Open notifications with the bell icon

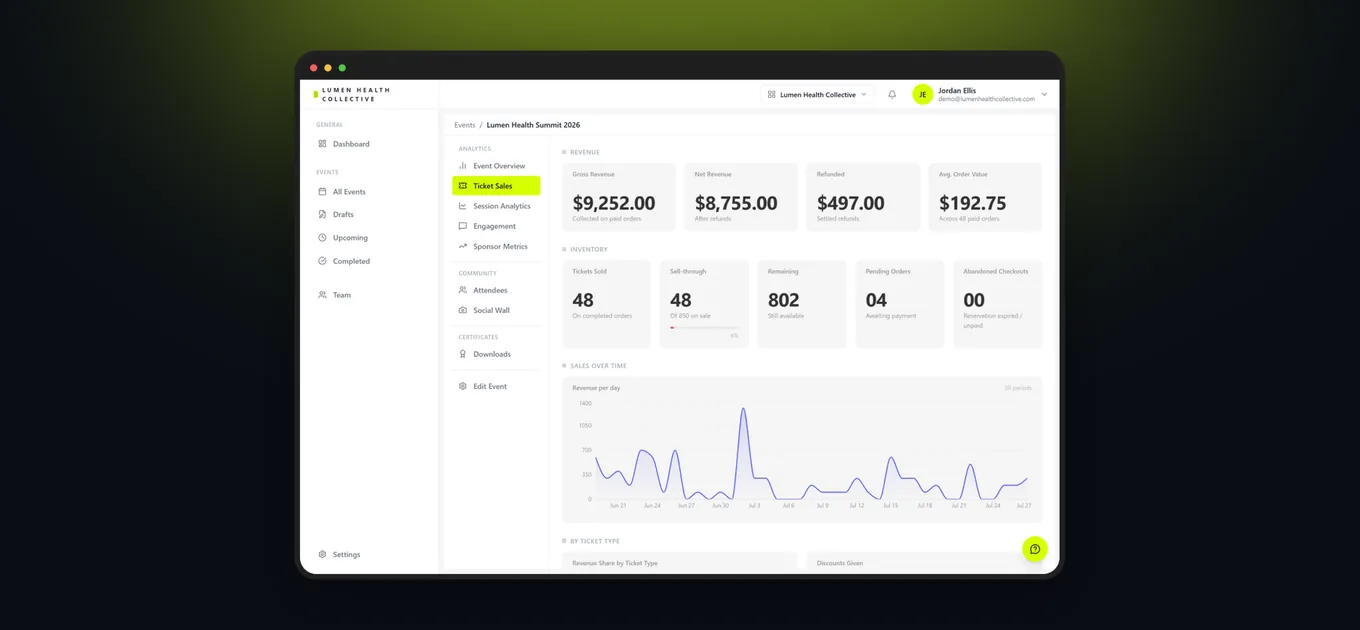click(x=892, y=95)
